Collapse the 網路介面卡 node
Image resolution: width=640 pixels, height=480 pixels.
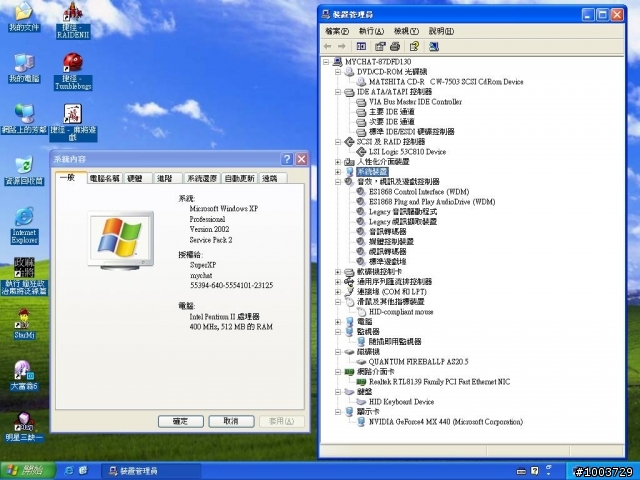[x=338, y=372]
